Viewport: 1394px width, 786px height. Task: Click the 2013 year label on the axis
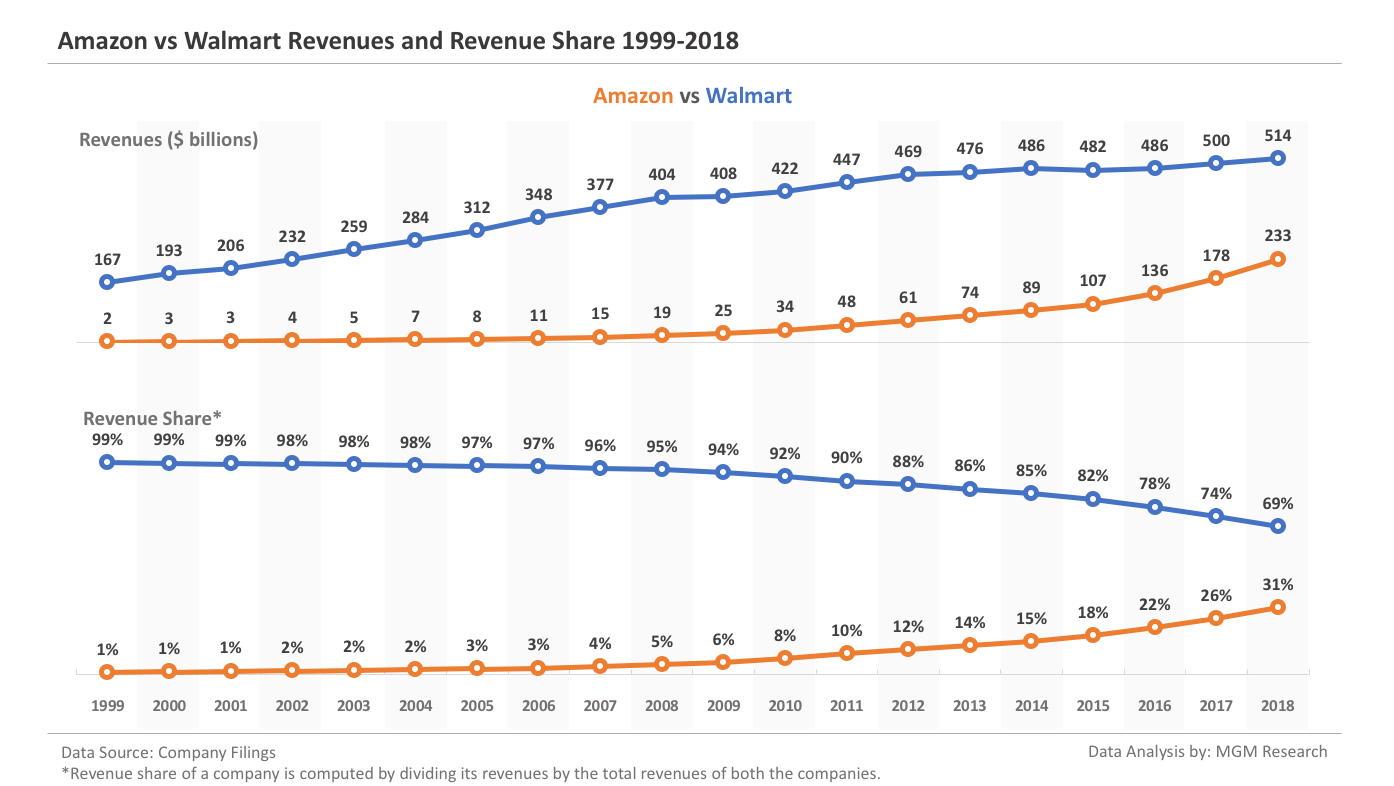click(x=970, y=705)
